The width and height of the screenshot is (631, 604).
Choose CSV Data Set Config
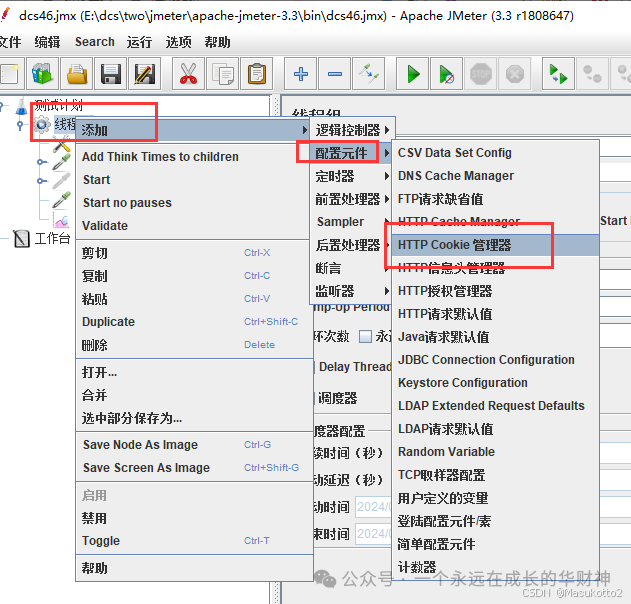(x=495, y=153)
